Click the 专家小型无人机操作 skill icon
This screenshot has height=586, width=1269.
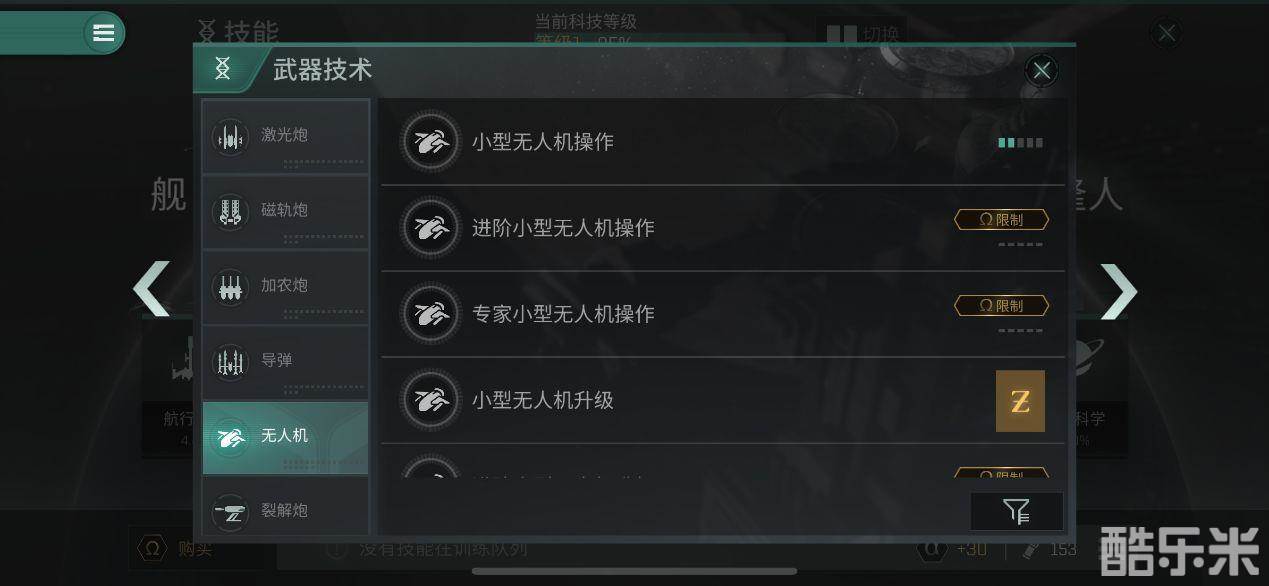pyautogui.click(x=431, y=314)
